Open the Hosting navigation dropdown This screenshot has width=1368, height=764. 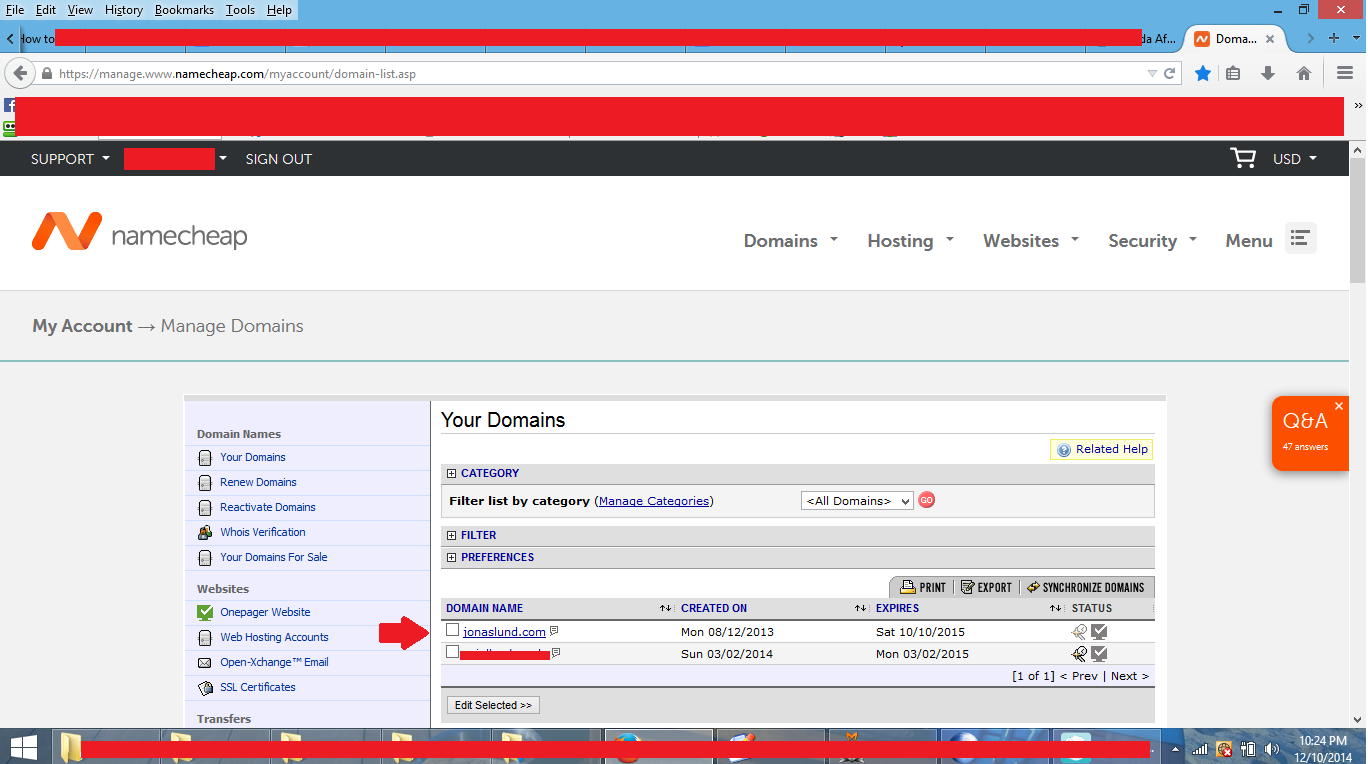[x=911, y=240]
